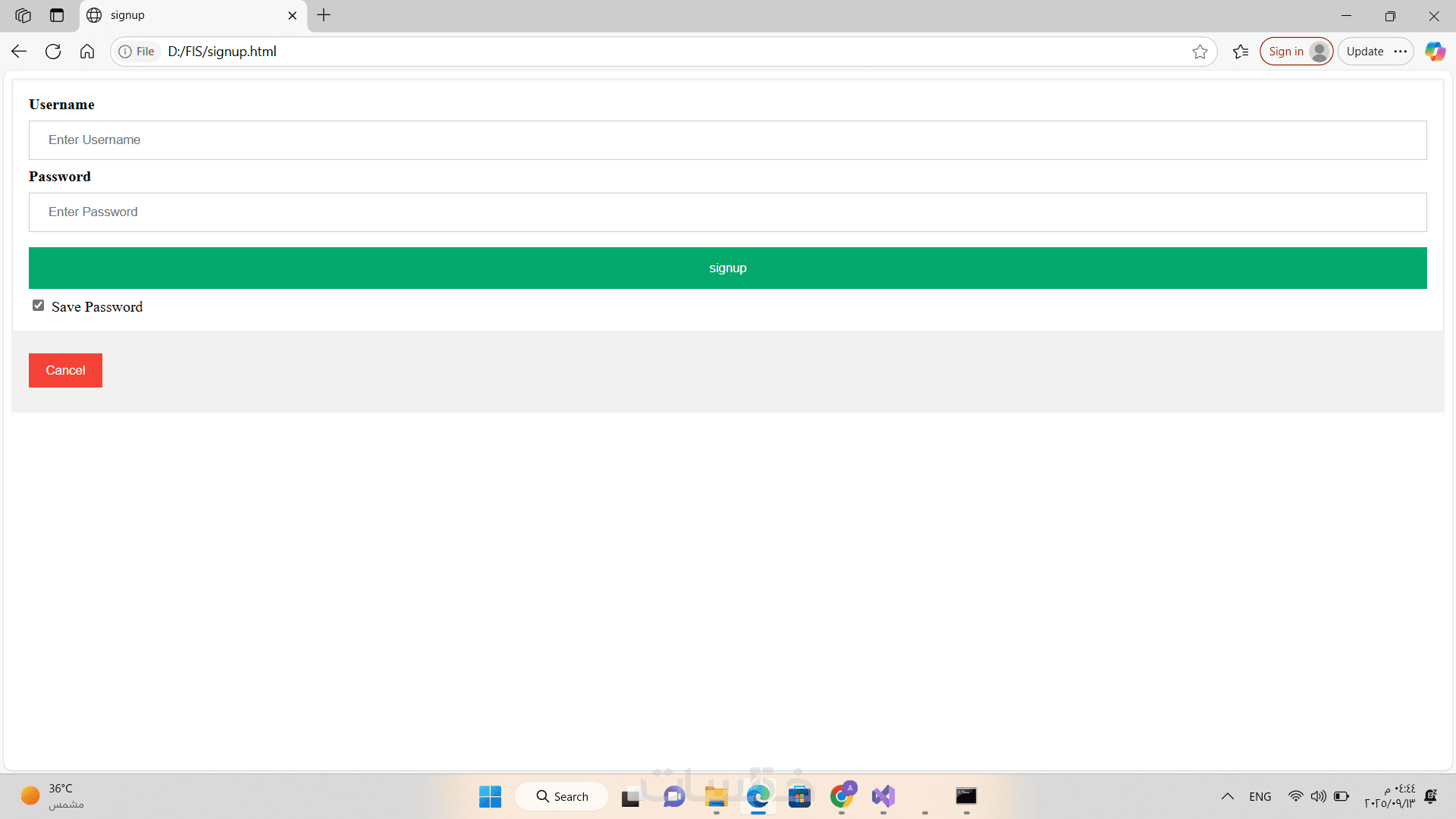
Task: Add this page to favorites star
Action: click(x=1200, y=52)
